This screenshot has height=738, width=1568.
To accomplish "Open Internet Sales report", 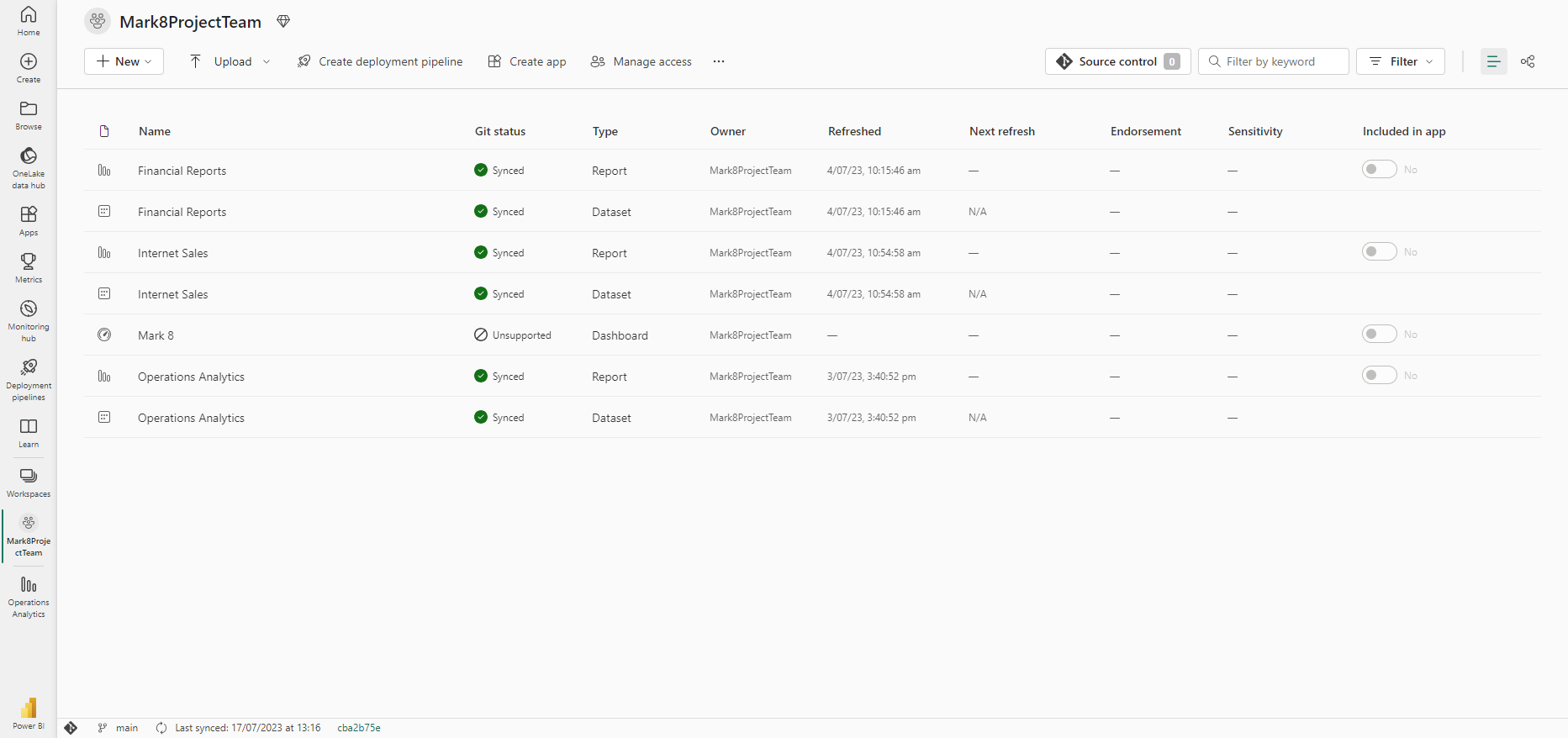I will (173, 253).
